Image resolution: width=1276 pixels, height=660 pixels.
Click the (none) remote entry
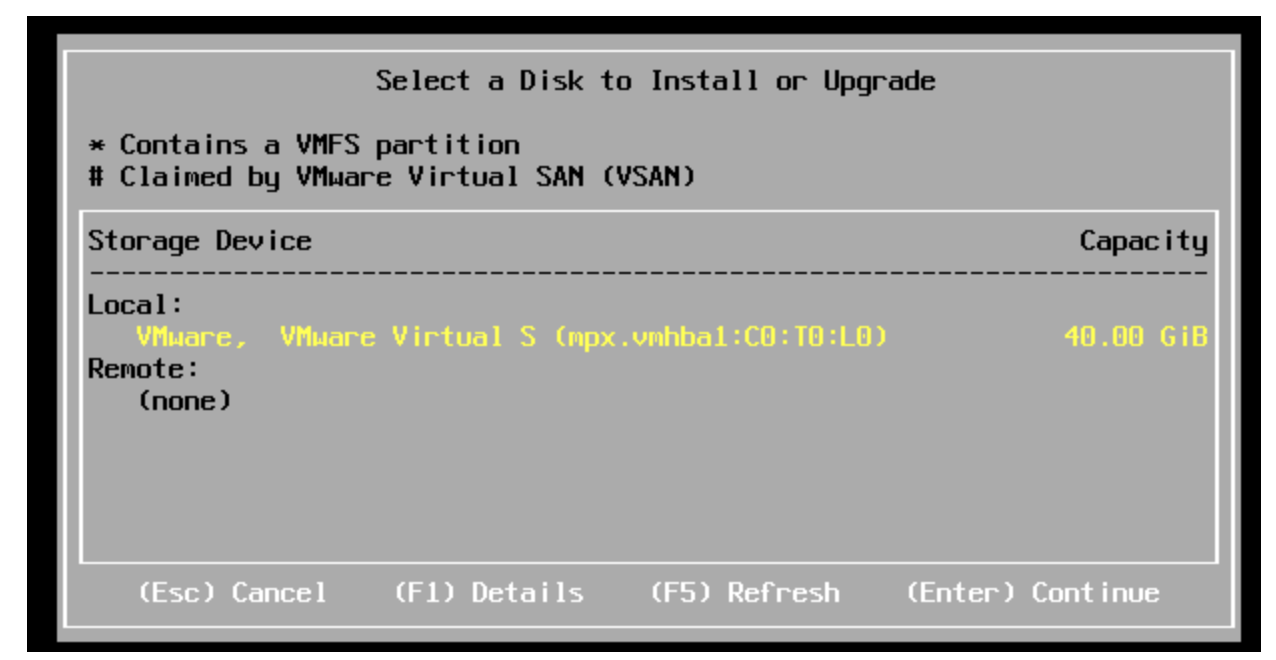click(184, 401)
